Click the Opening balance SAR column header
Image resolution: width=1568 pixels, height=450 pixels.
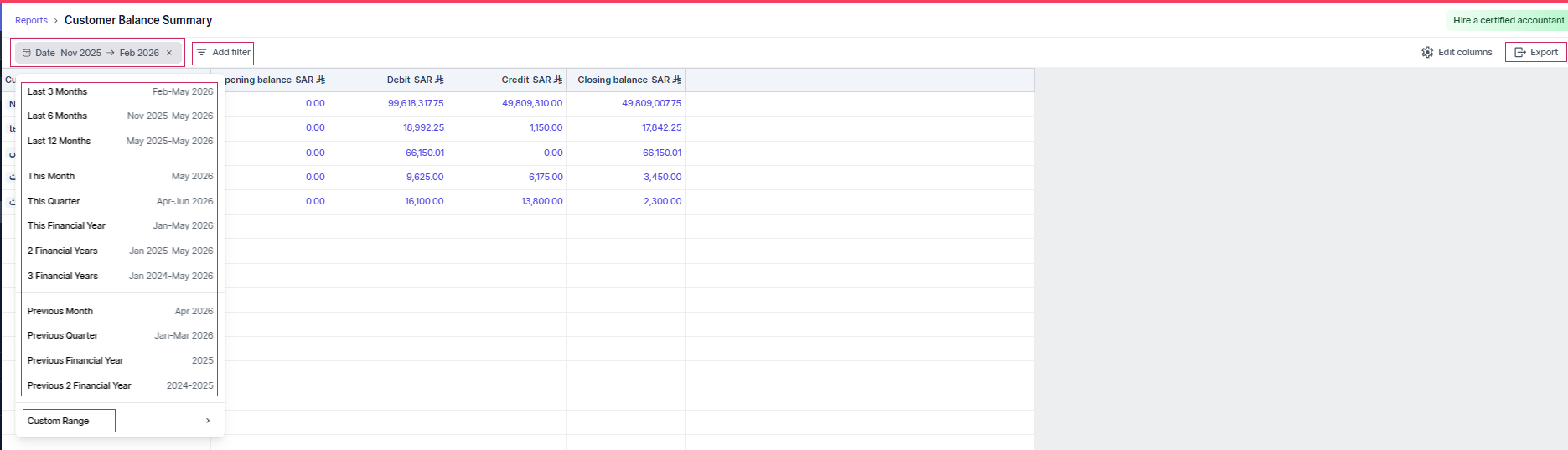(x=275, y=80)
